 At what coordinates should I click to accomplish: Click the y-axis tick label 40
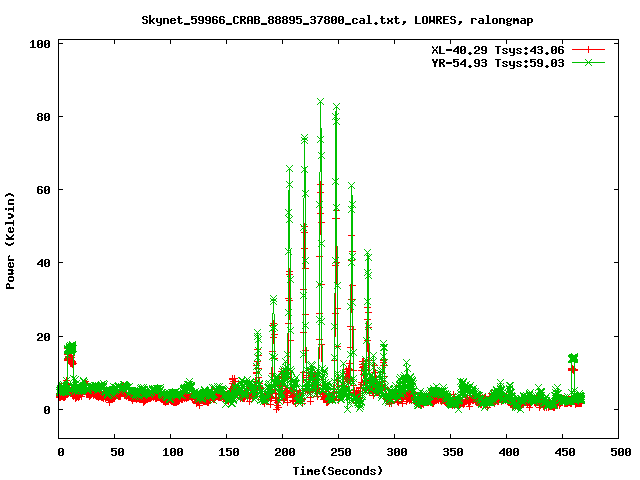pos(43,263)
